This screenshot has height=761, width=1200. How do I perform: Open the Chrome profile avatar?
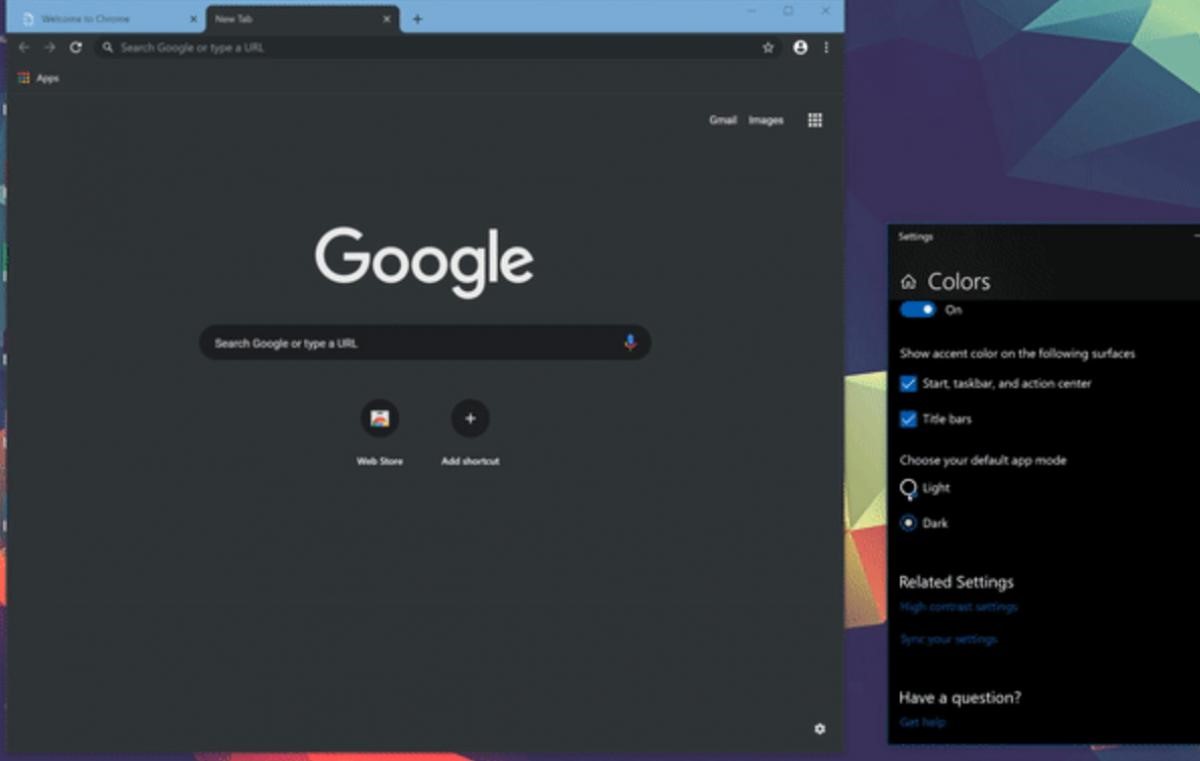pyautogui.click(x=800, y=47)
